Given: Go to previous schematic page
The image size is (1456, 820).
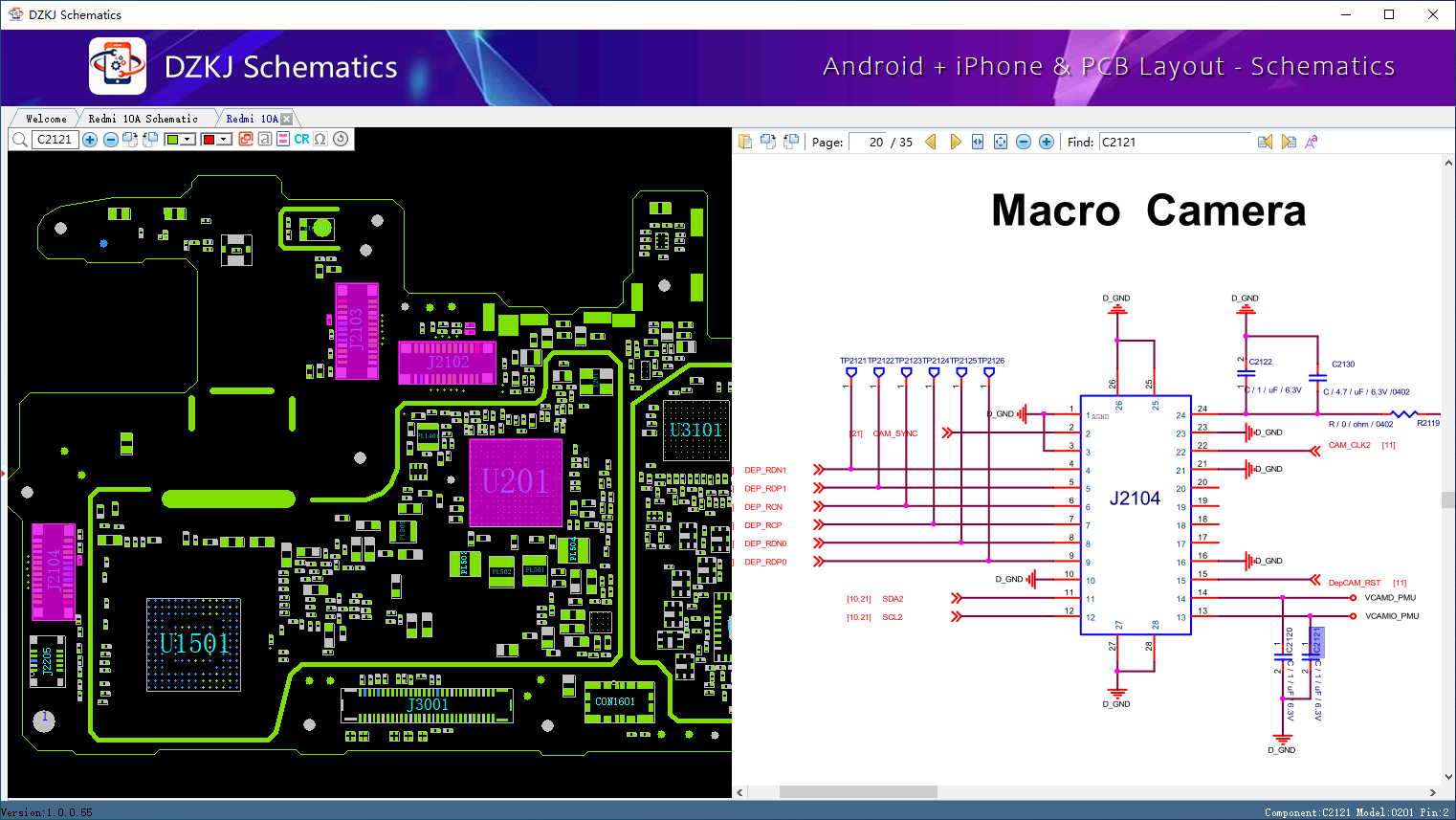Looking at the screenshot, I should tap(931, 142).
